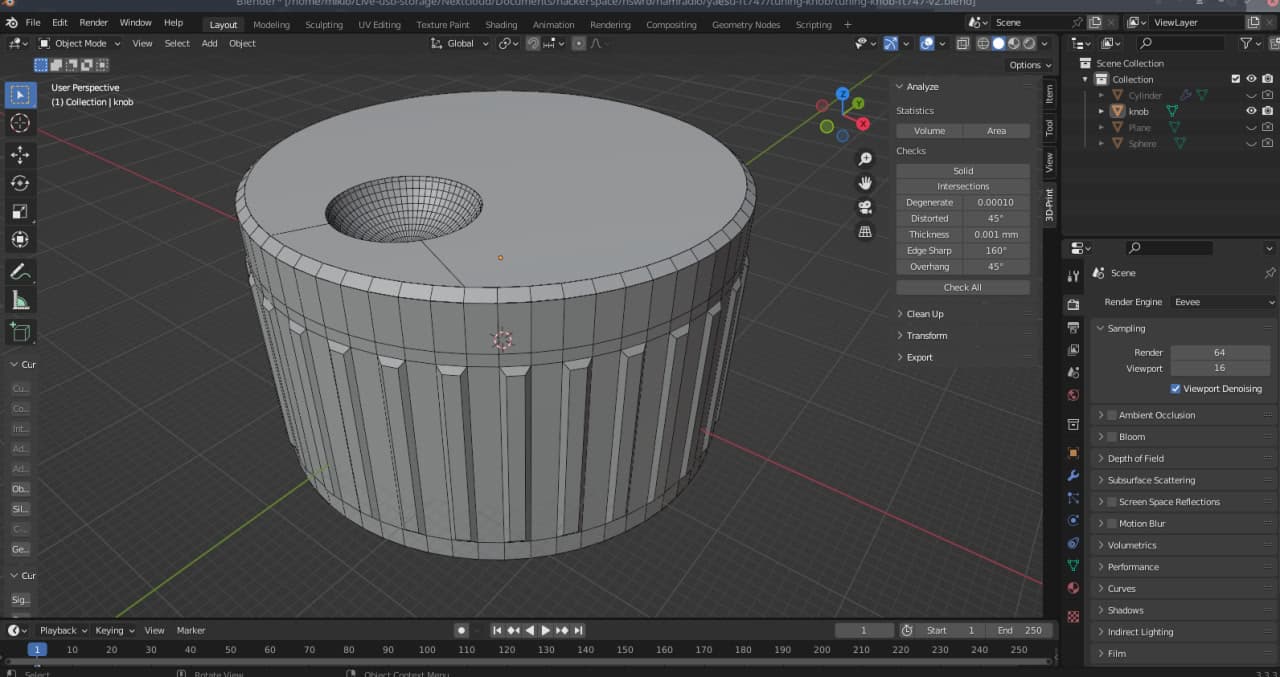Enable Screen Space Reflections checkbox
The height and width of the screenshot is (677, 1280).
click(x=1112, y=502)
